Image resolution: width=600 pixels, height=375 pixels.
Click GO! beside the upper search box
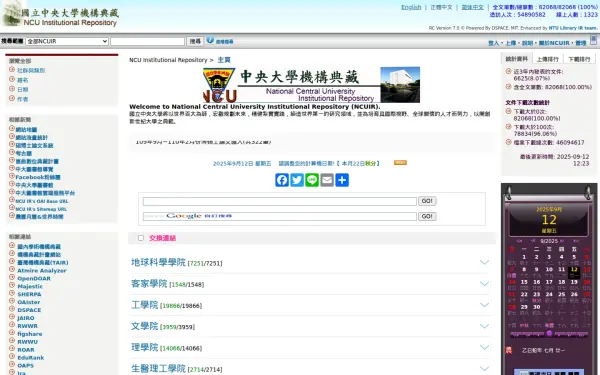point(427,201)
